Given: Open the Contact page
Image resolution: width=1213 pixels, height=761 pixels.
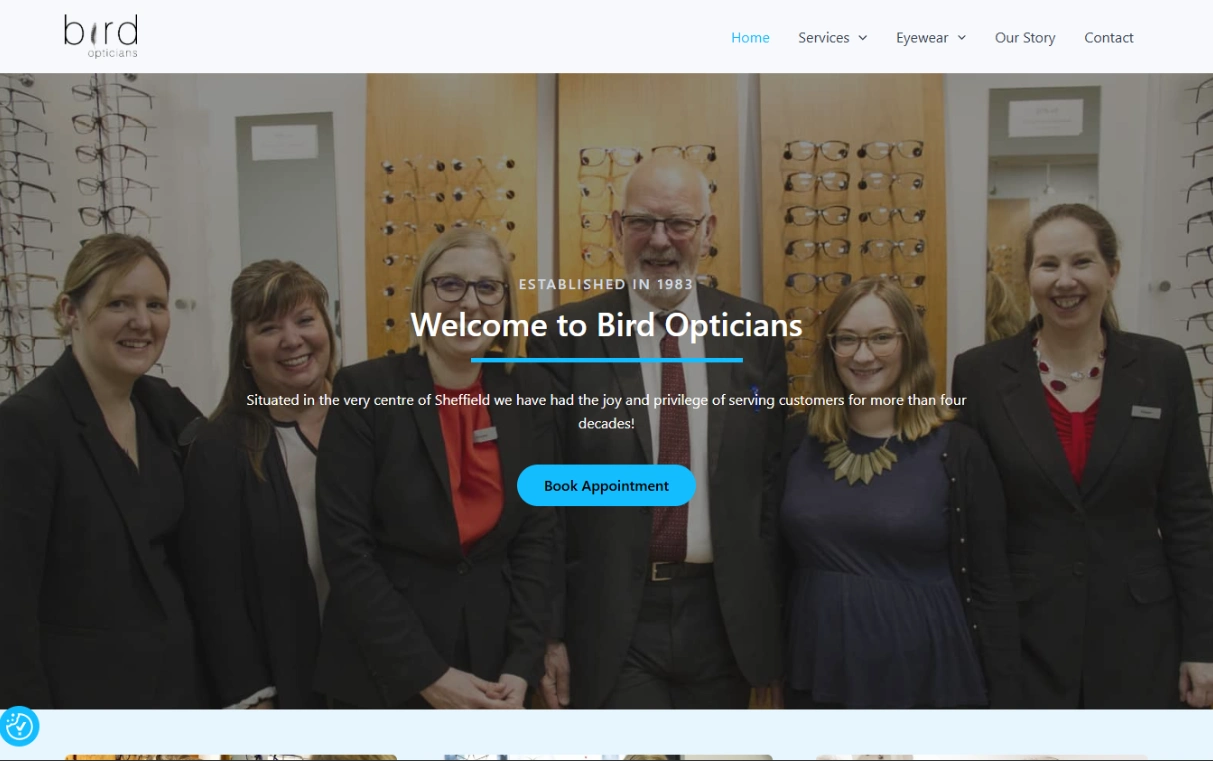Looking at the screenshot, I should point(1109,38).
